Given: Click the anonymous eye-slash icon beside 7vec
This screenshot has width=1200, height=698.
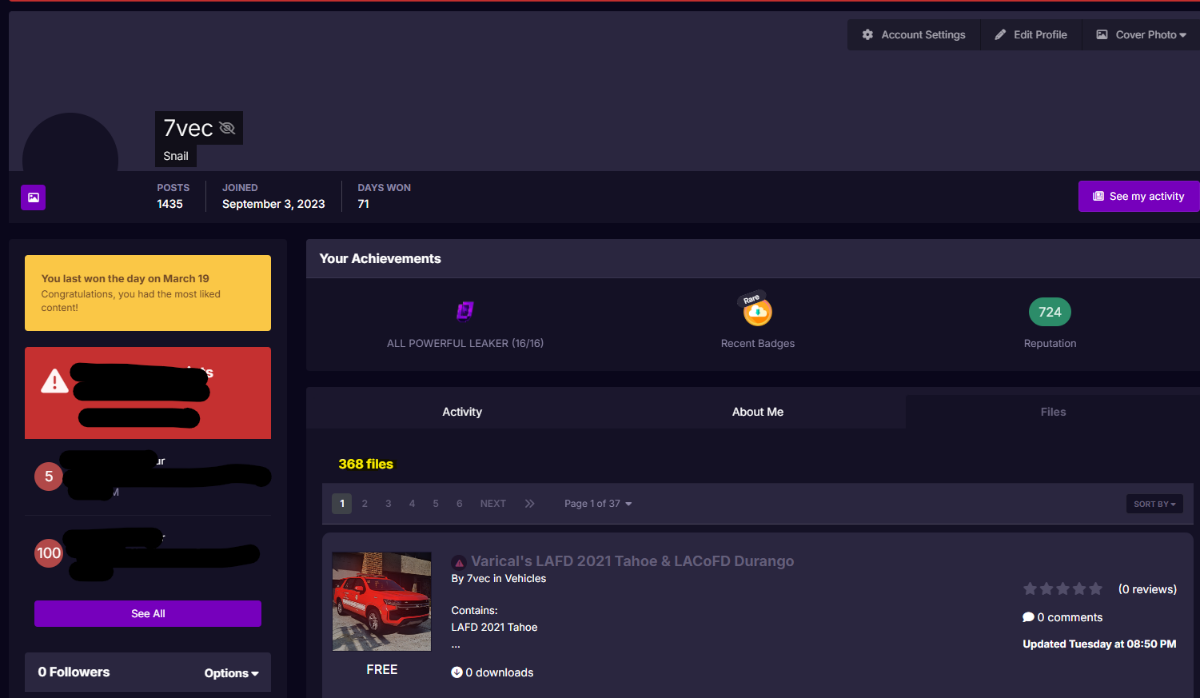Looking at the screenshot, I should (x=227, y=128).
